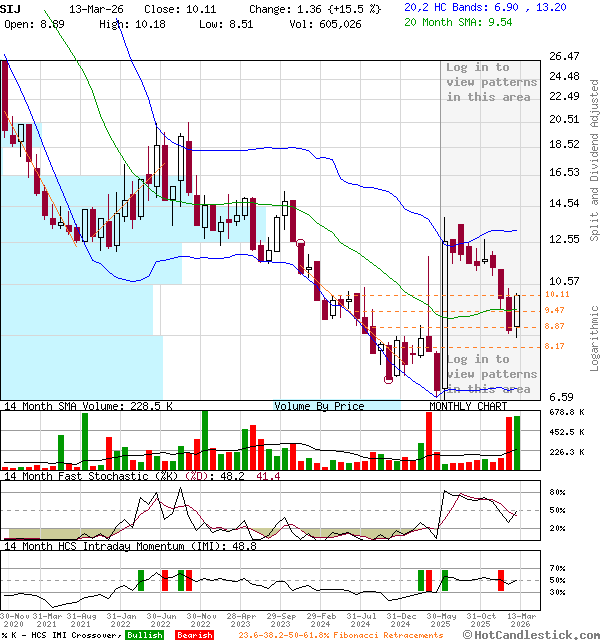The width and height of the screenshot is (600, 640).
Task: Click the HotCandlestick.com watermark link
Action: coord(533,634)
